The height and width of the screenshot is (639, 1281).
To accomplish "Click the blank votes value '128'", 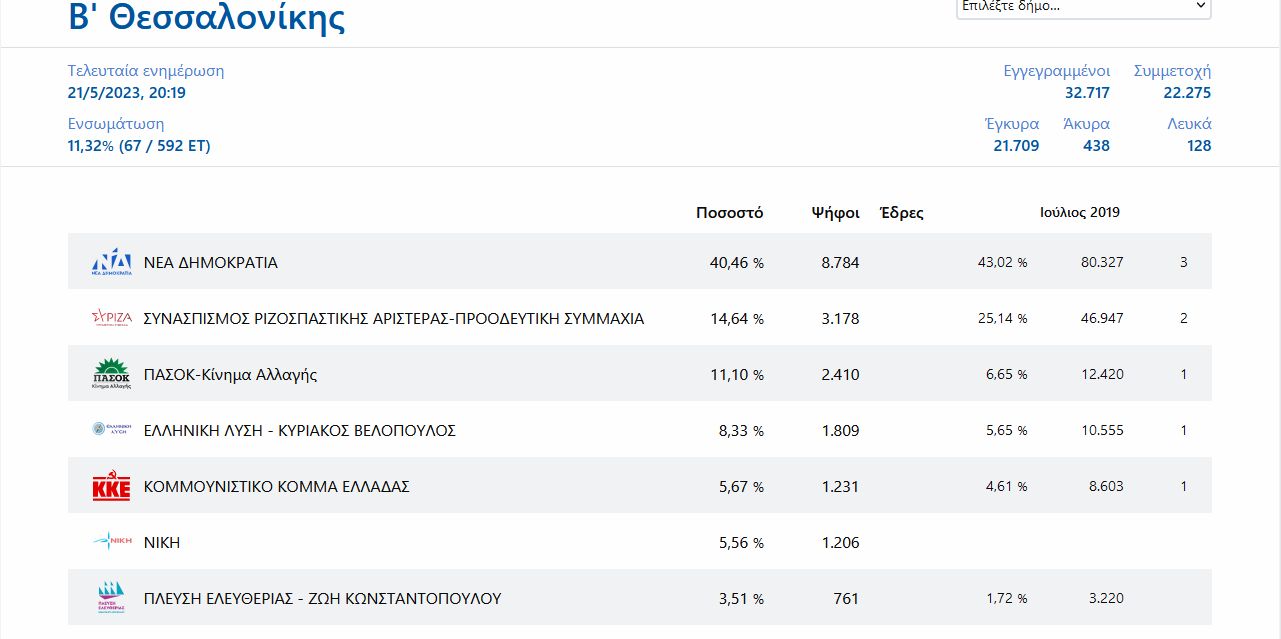I will point(1199,146).
